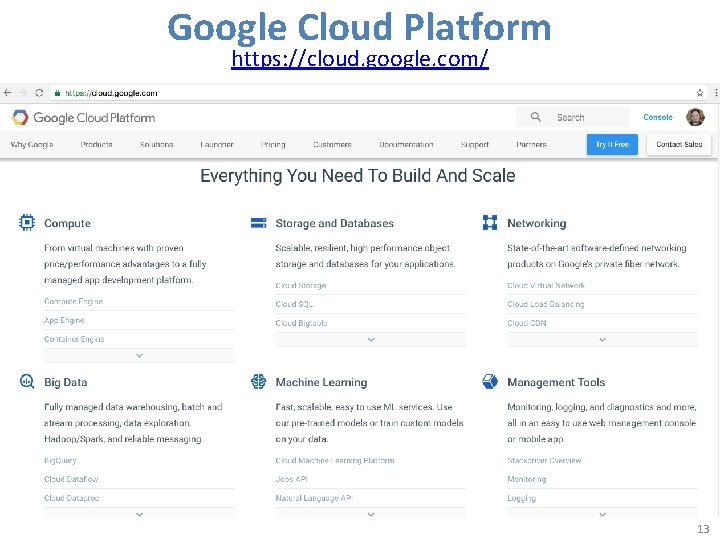Screen dimensions: 720x540
Task: Open the Cloud Dataflow link
Action: pos(71,479)
